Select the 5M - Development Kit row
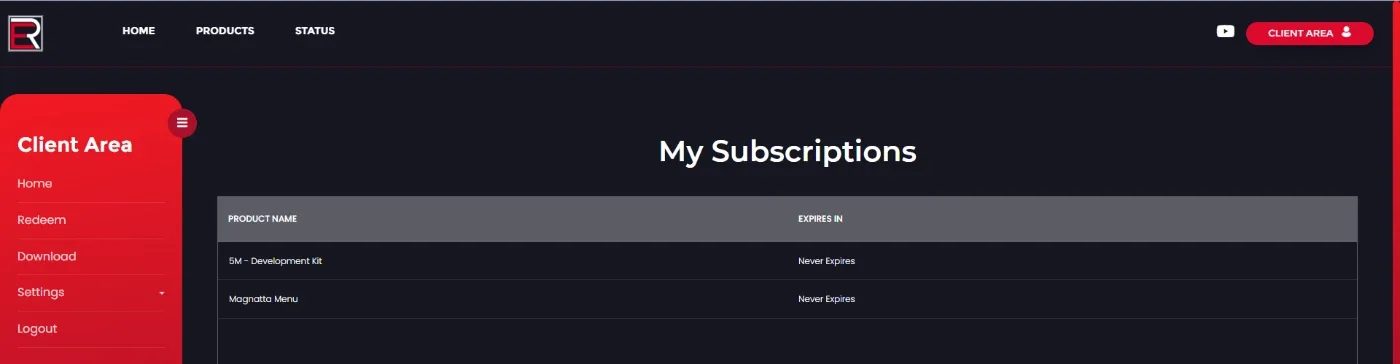Viewport: 1400px width, 364px height. [787, 261]
